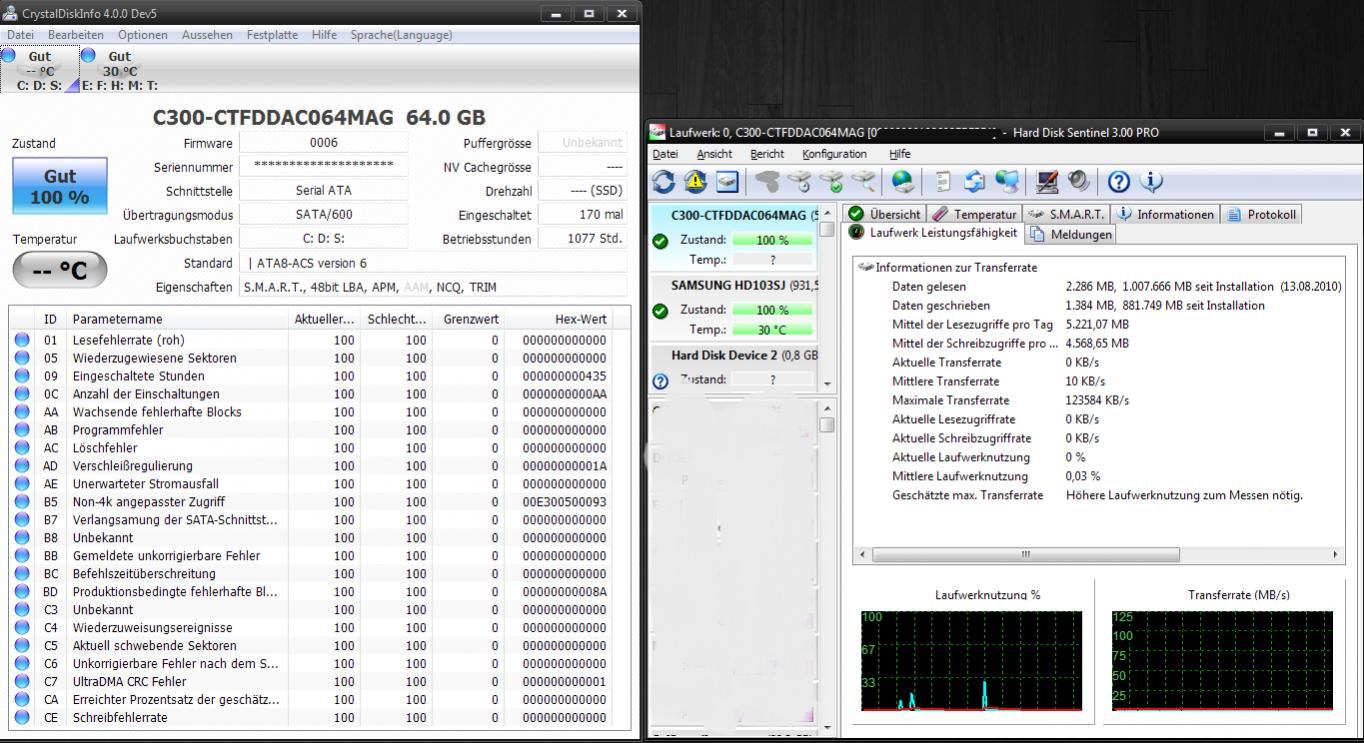
Task: Click the monitor with red pen icon
Action: click(1048, 182)
